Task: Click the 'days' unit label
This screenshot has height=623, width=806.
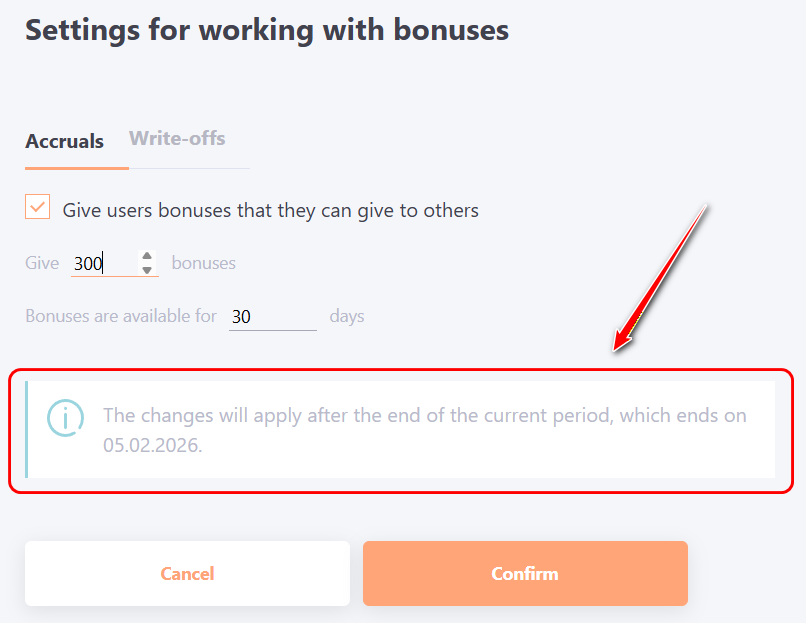Action: (x=347, y=316)
